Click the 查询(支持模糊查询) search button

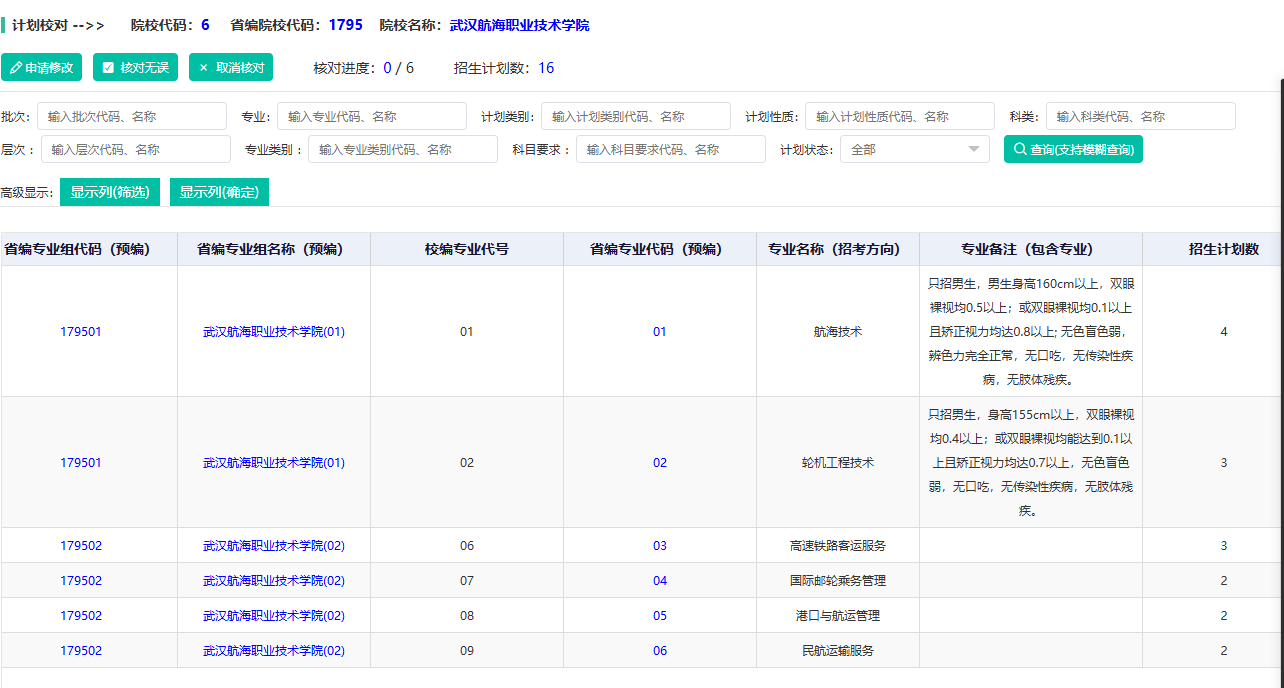(1073, 149)
